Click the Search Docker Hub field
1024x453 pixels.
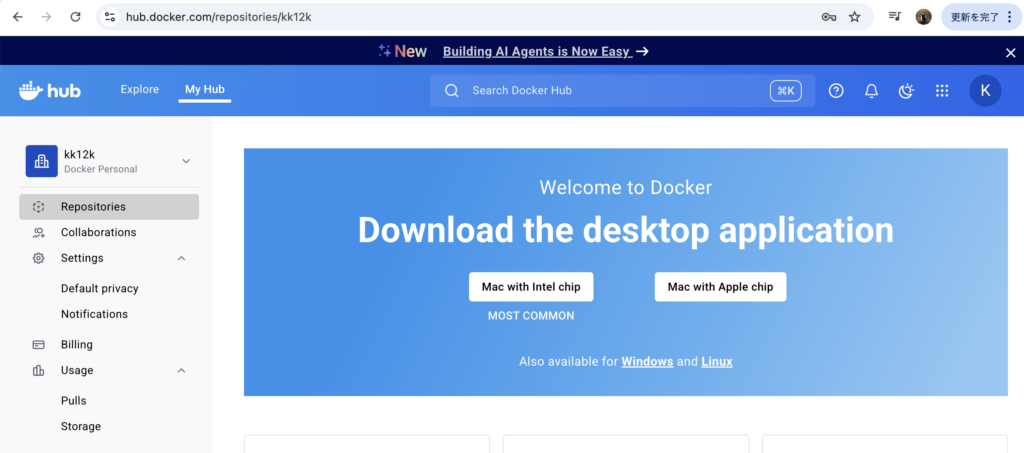tap(622, 91)
